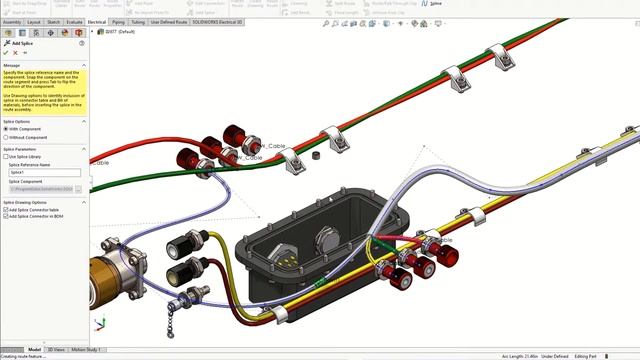Image resolution: width=640 pixels, height=360 pixels.
Task: Open the FeatureManager design tree tab
Action: (8, 33)
